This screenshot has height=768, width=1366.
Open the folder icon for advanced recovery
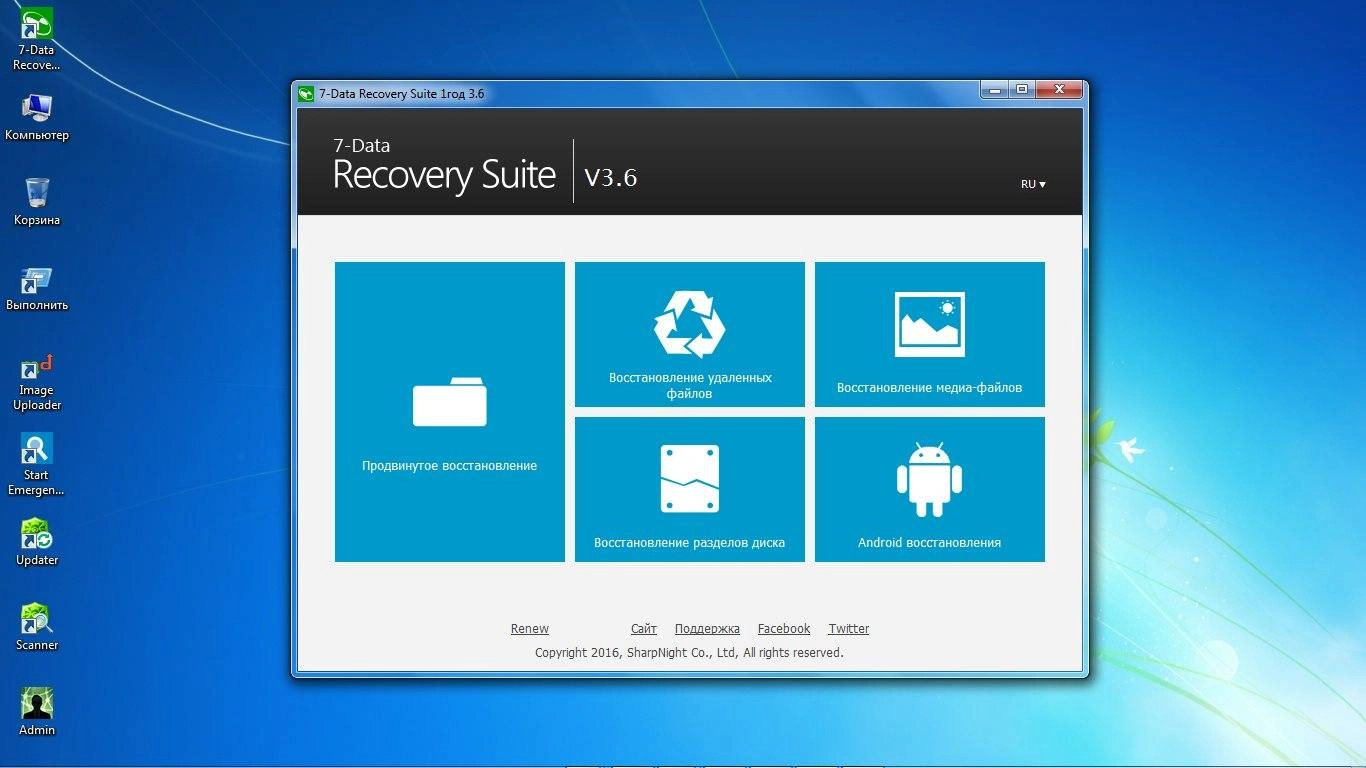(x=450, y=402)
